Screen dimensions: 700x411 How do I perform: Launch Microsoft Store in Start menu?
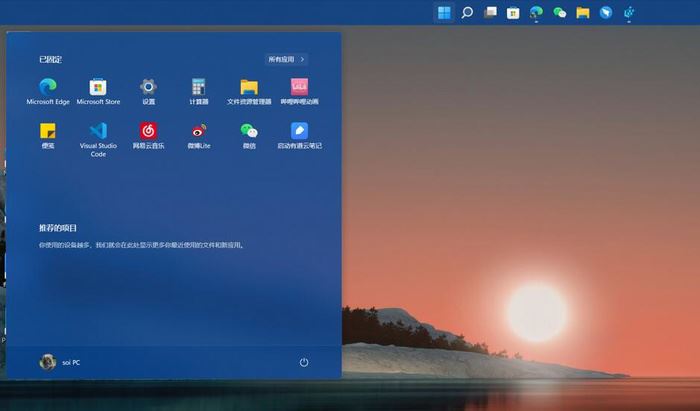[98, 88]
